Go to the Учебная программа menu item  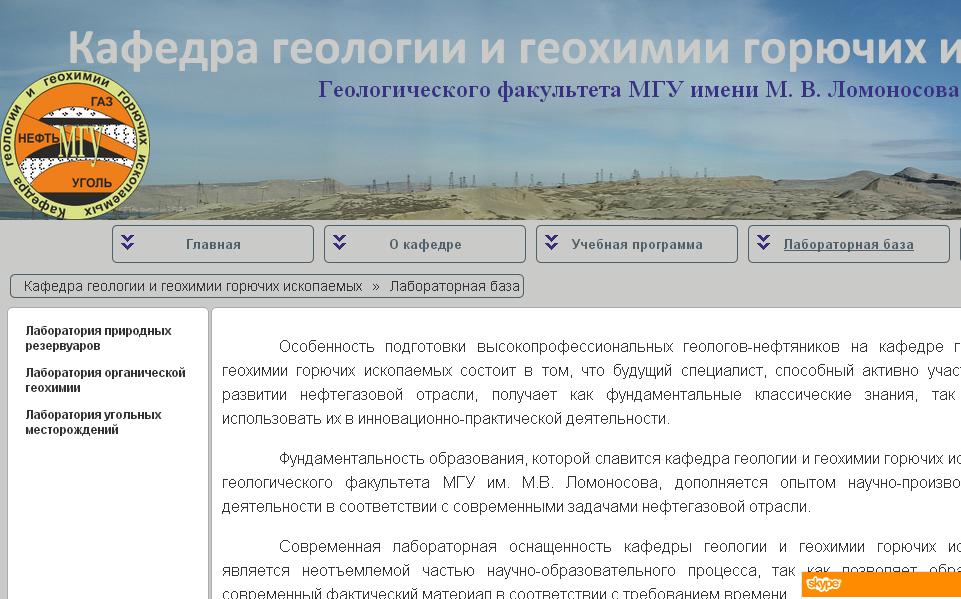tap(637, 244)
